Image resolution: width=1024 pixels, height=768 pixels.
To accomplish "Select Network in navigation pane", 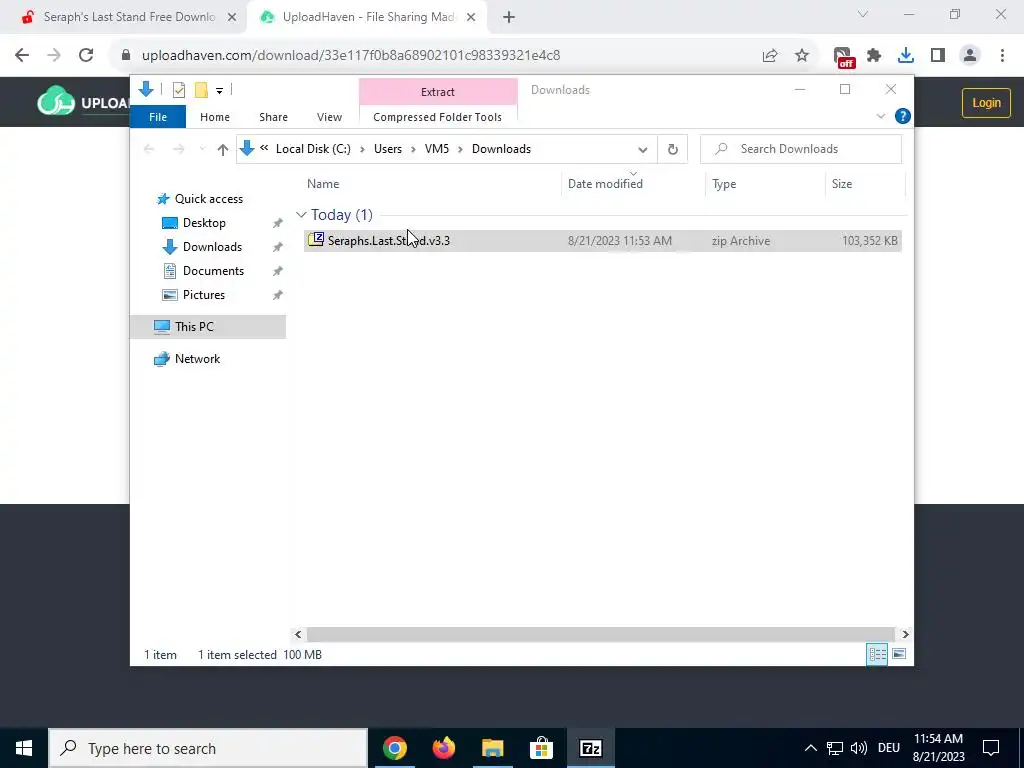I will tap(187, 359).
